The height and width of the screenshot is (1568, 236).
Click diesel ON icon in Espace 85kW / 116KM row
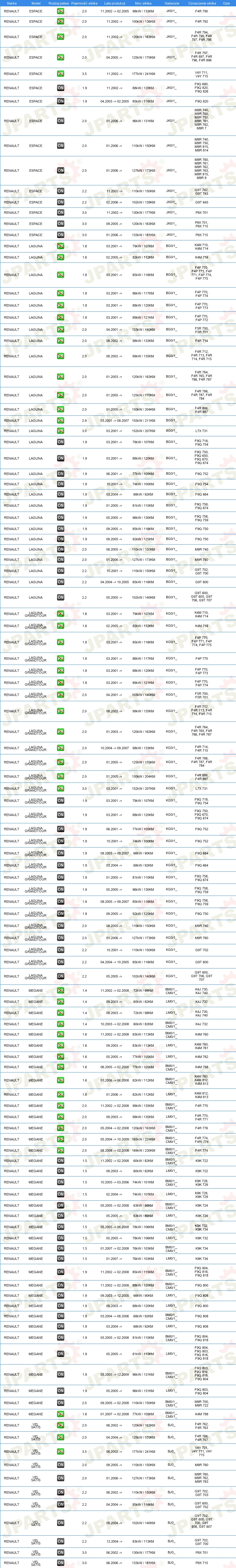60,101
